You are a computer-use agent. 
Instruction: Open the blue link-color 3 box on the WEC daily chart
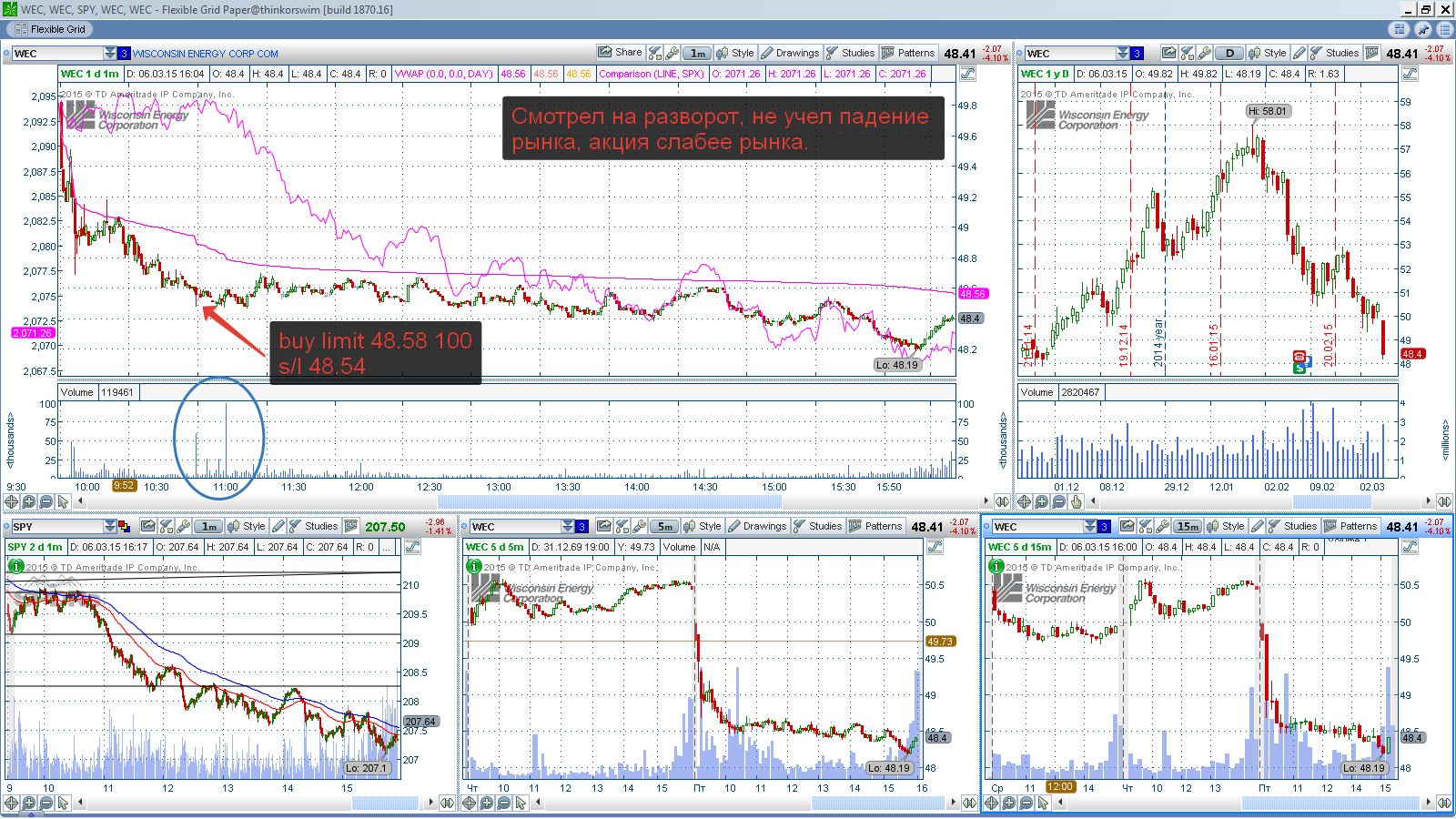click(x=1137, y=54)
